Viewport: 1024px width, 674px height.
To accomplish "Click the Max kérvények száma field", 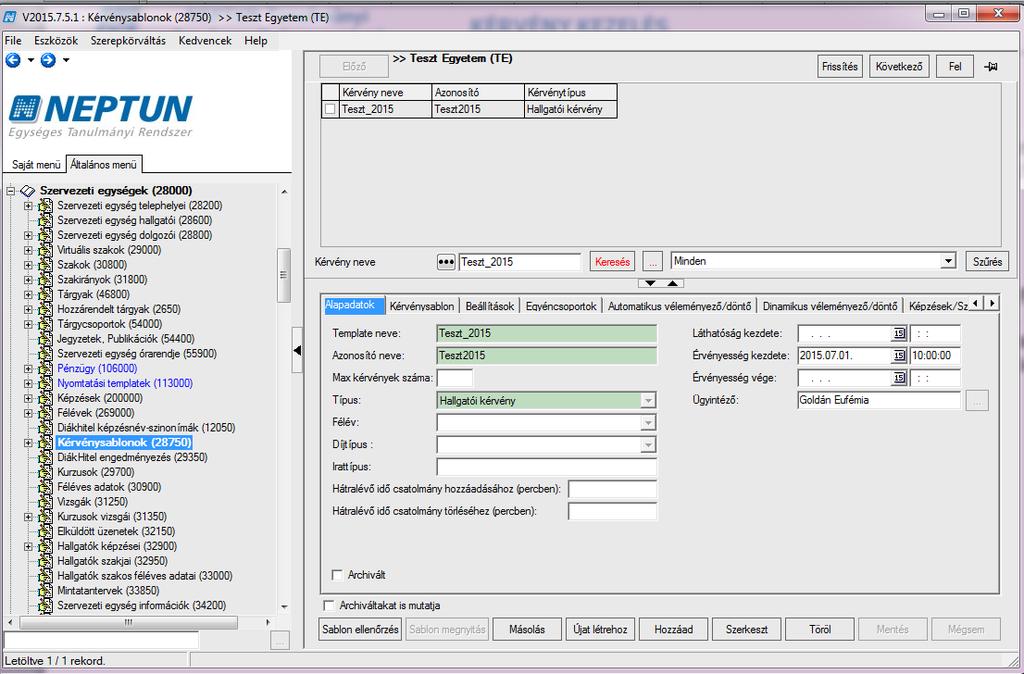I will [x=455, y=378].
